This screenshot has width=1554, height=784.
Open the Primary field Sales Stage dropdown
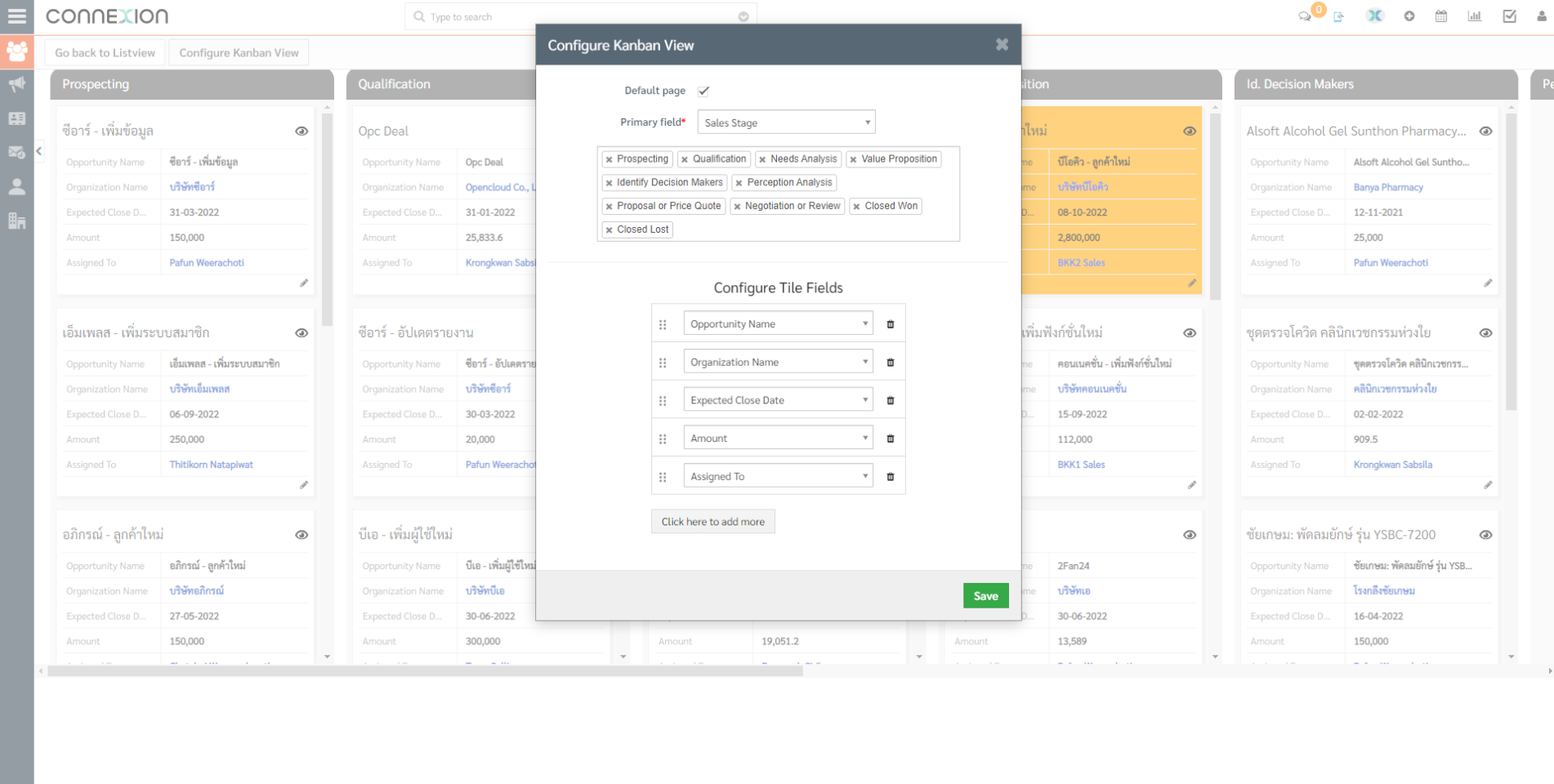786,122
